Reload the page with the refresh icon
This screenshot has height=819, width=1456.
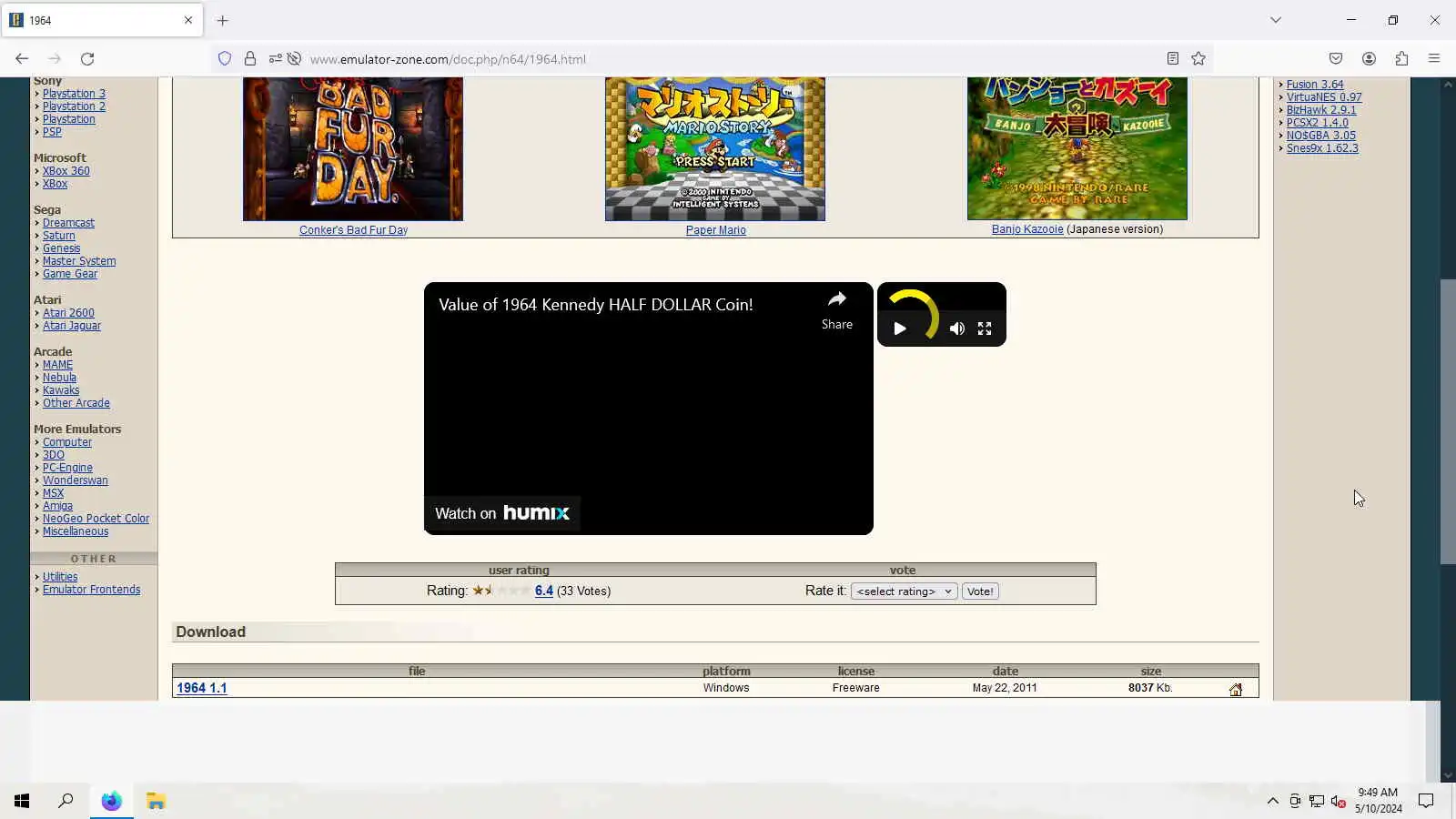click(87, 59)
